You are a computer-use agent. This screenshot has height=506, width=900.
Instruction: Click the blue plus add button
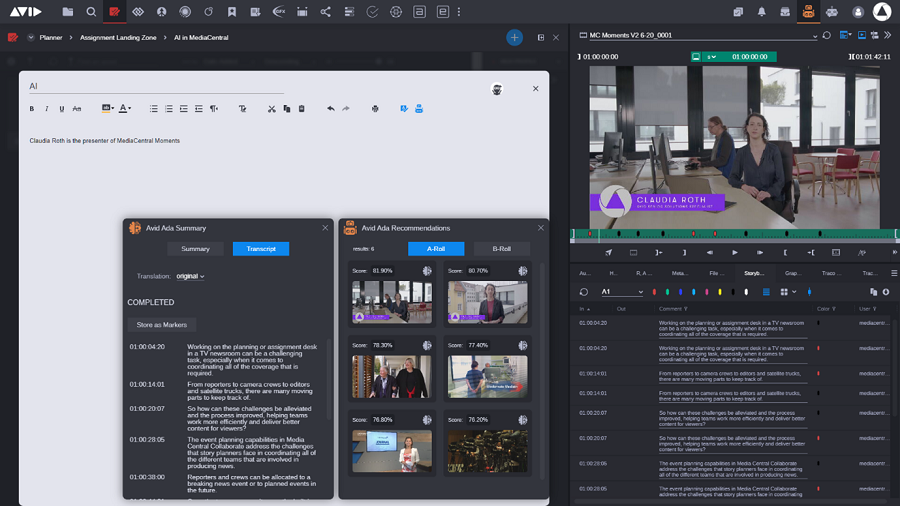514,37
